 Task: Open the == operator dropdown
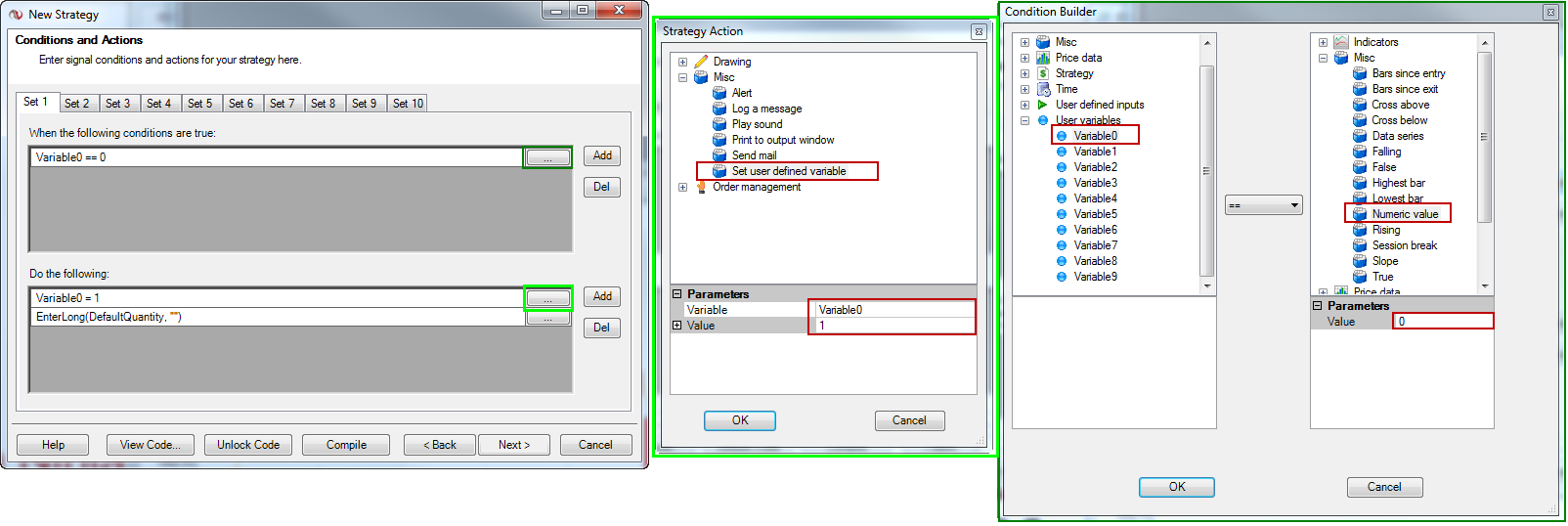click(1263, 205)
